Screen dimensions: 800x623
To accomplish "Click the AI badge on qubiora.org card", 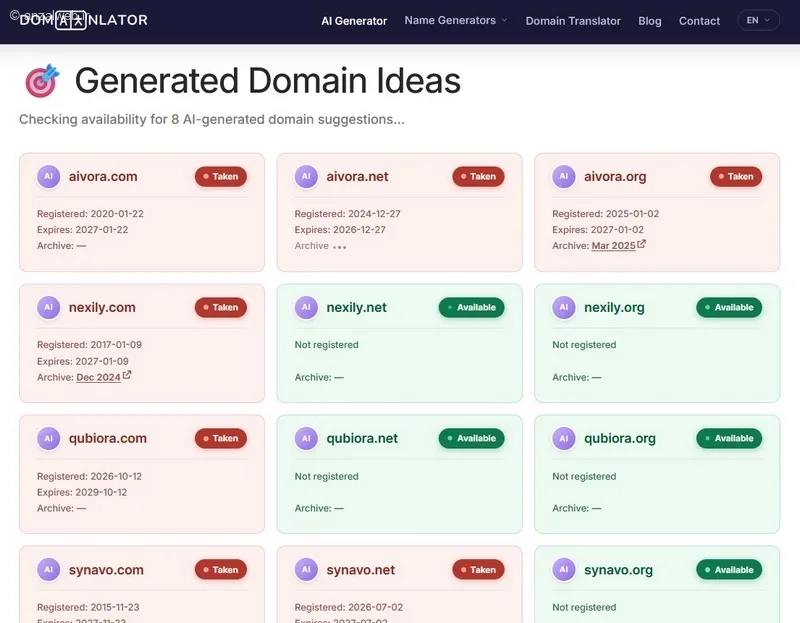I will point(564,438).
